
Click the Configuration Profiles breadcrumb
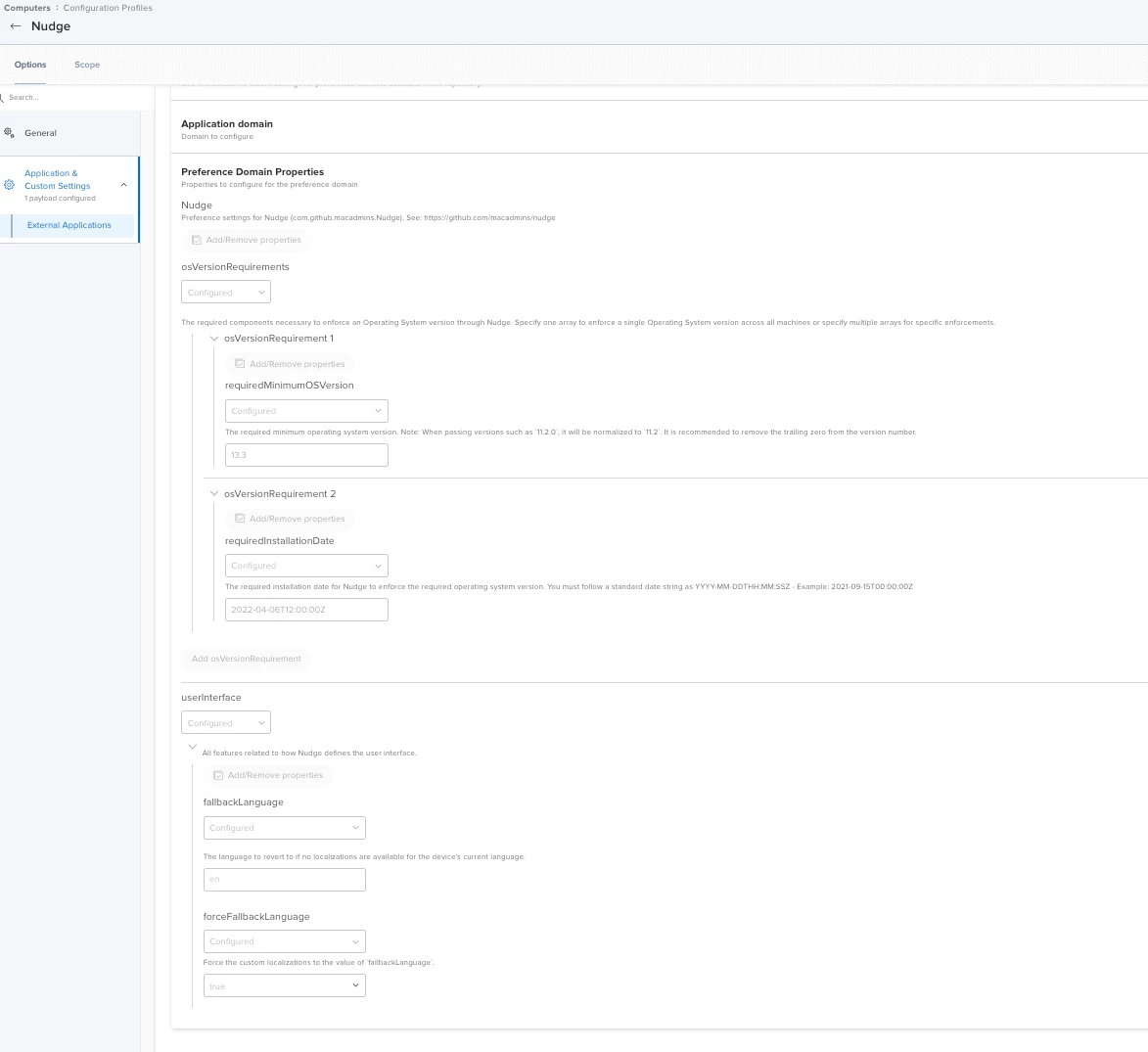(x=108, y=8)
